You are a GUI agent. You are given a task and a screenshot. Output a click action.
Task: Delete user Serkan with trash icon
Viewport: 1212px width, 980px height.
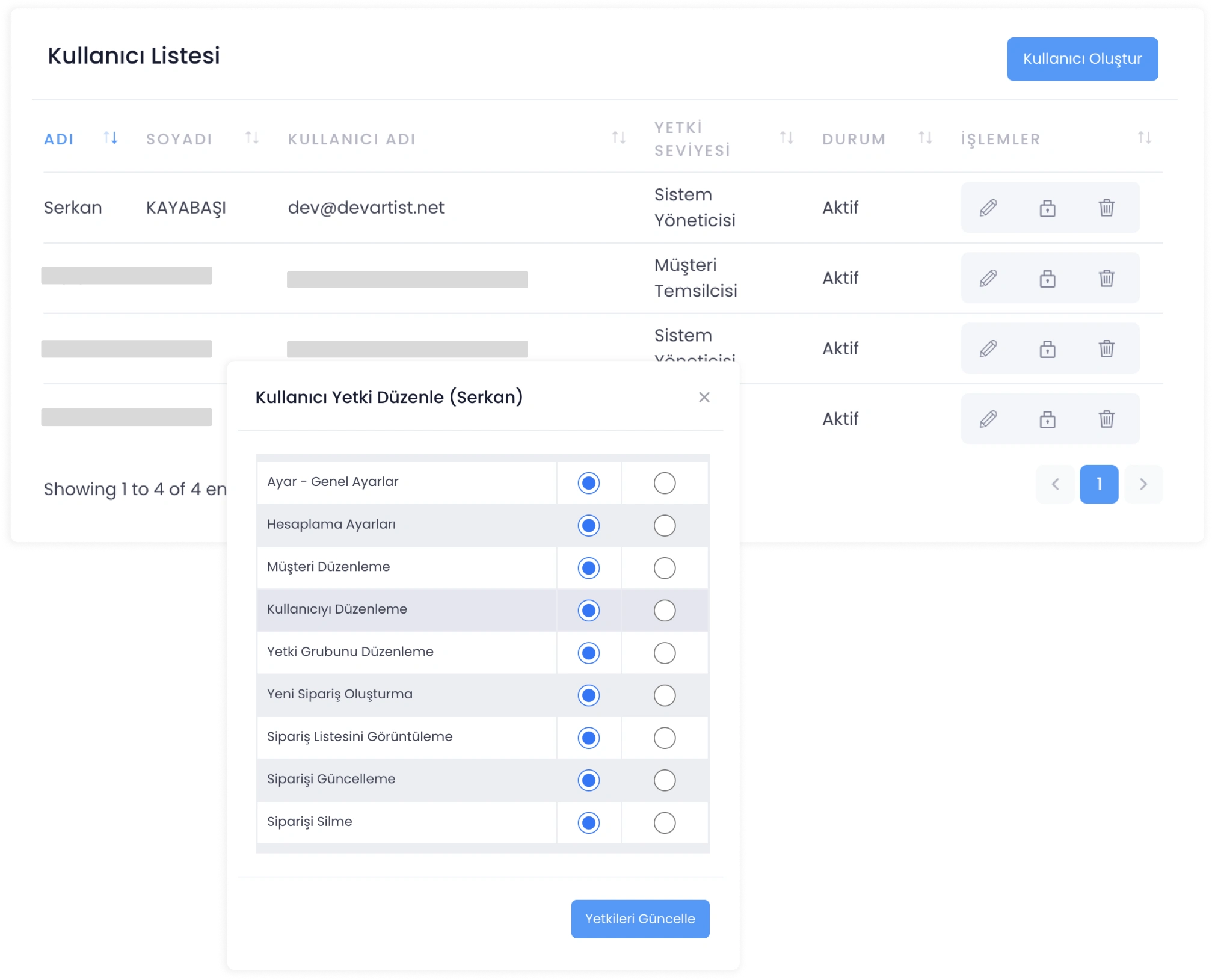tap(1107, 208)
